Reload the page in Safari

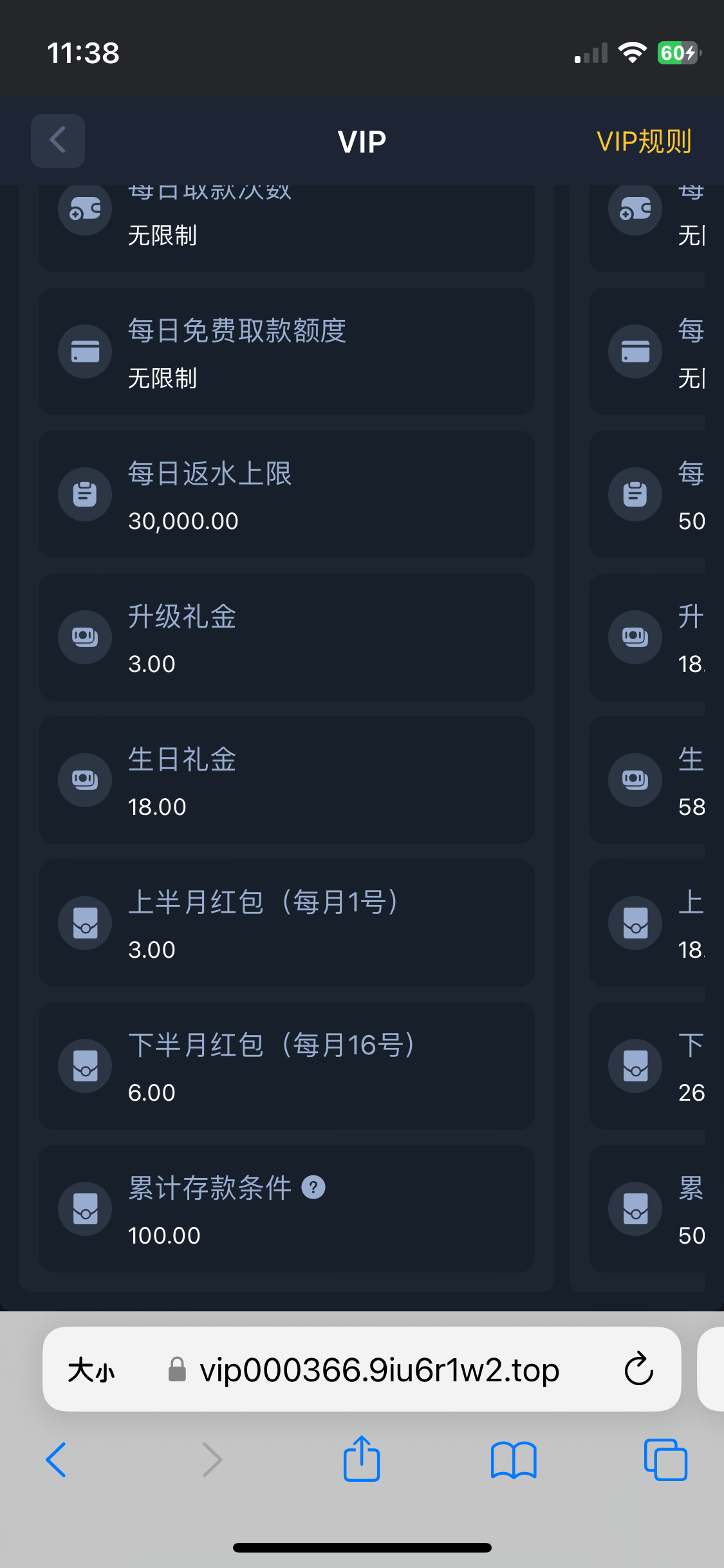pyautogui.click(x=638, y=1369)
